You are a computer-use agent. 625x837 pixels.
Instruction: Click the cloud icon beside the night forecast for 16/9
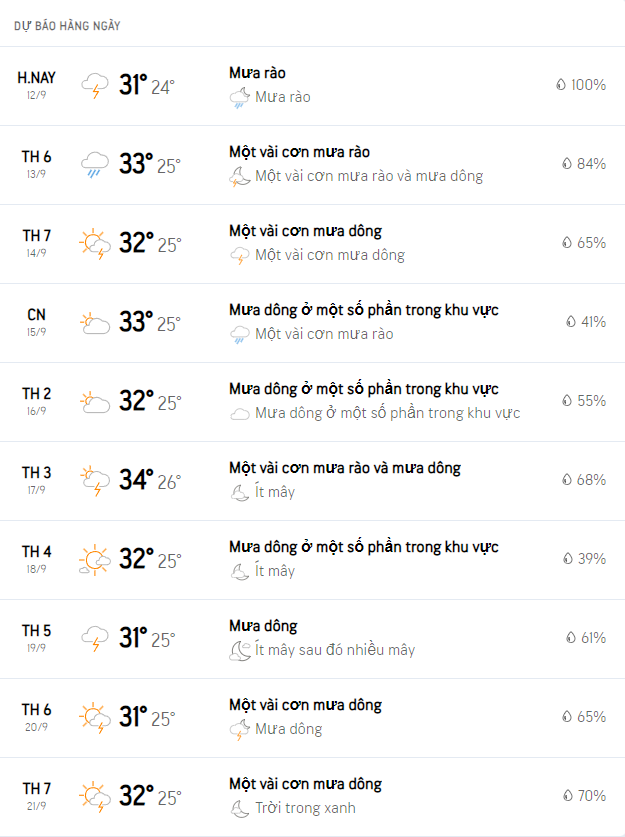click(x=240, y=414)
